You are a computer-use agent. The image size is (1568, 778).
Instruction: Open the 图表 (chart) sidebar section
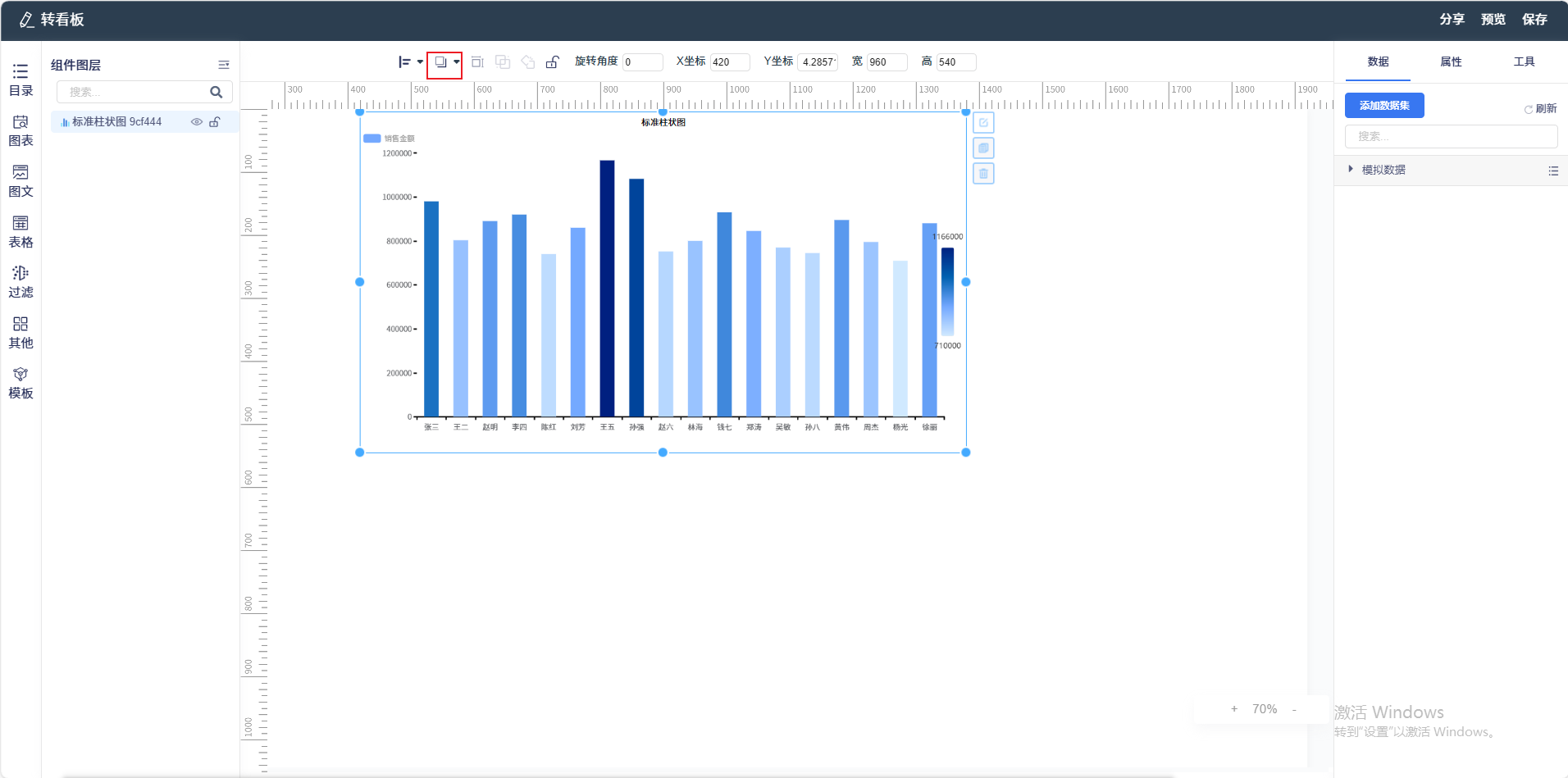click(x=21, y=130)
